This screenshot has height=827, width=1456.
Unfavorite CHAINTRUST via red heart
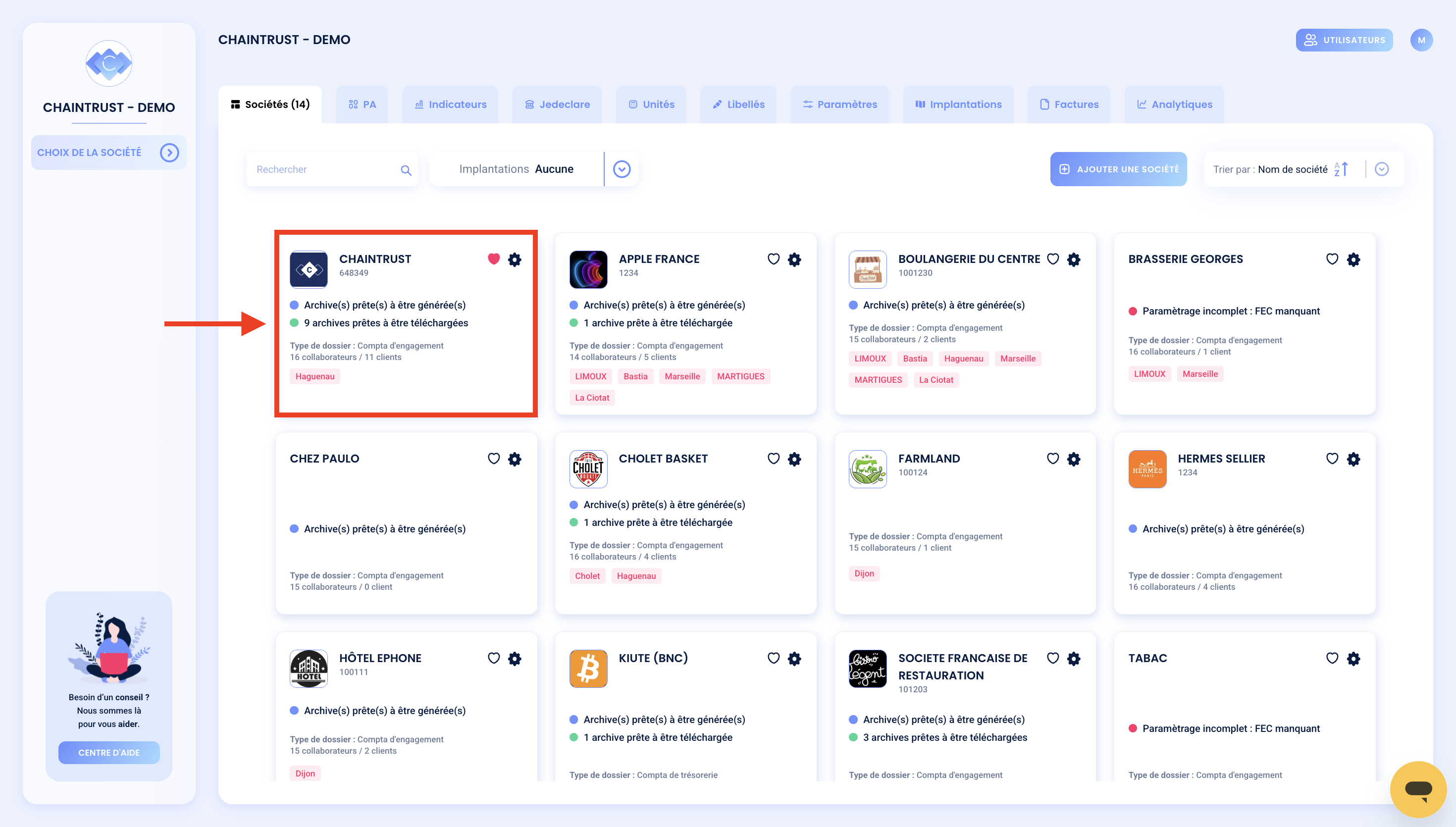(x=493, y=259)
